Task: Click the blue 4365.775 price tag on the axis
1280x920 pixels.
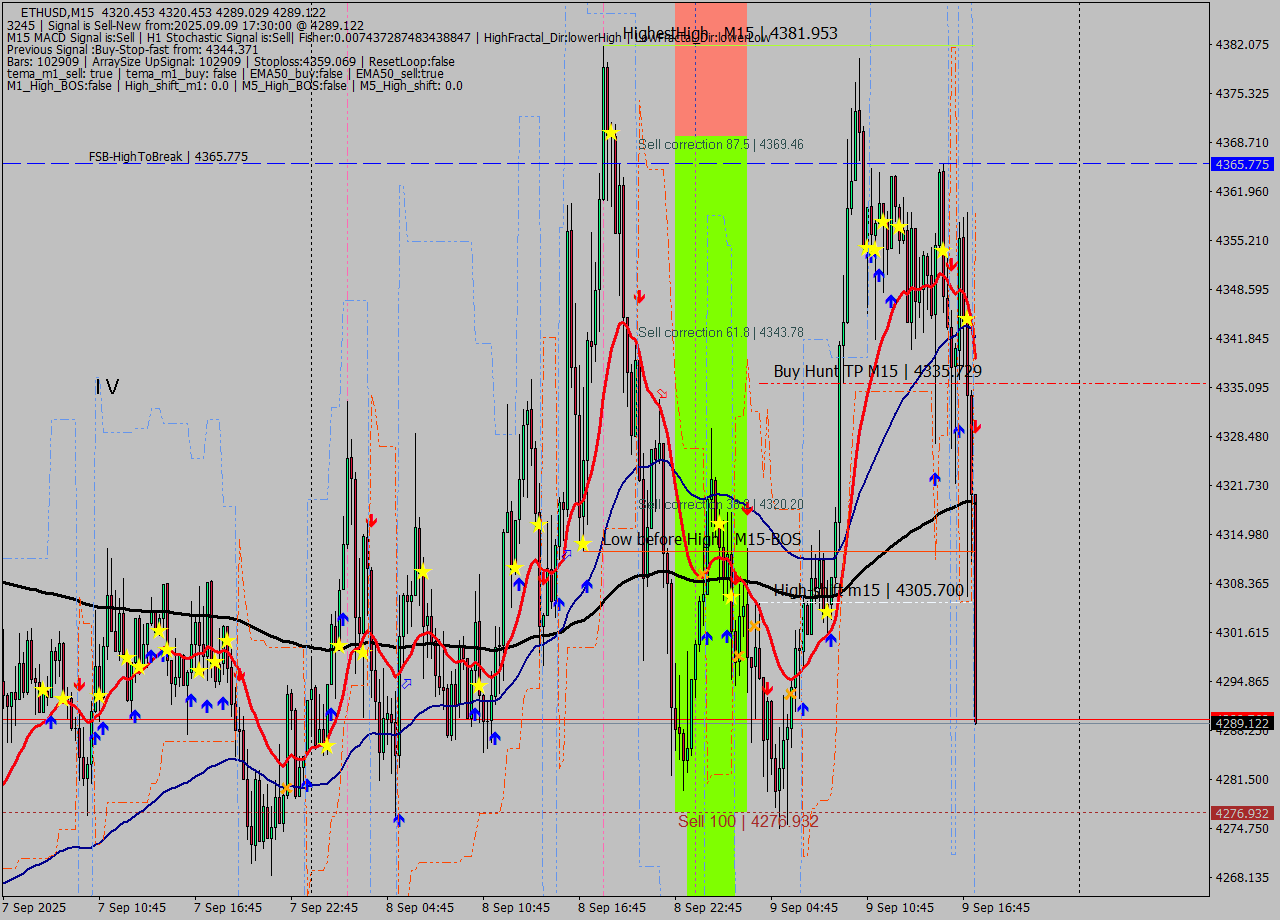Action: coord(1241,164)
